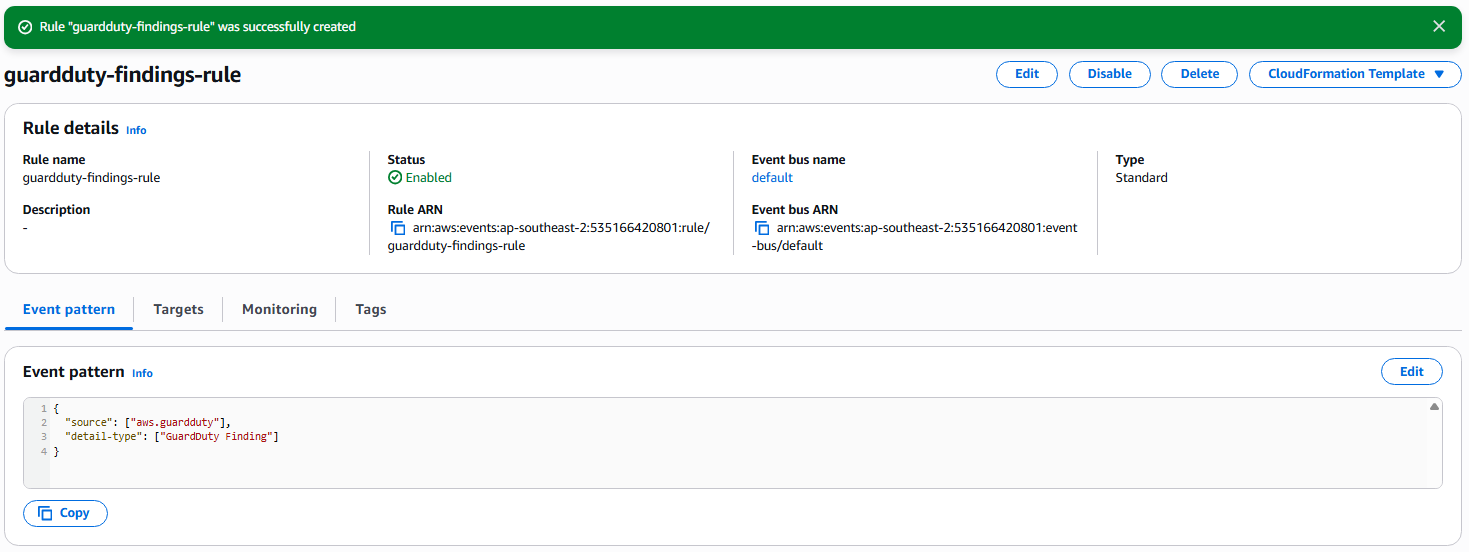Click the top Edit rule button
1469x552 pixels.
[x=1027, y=74]
